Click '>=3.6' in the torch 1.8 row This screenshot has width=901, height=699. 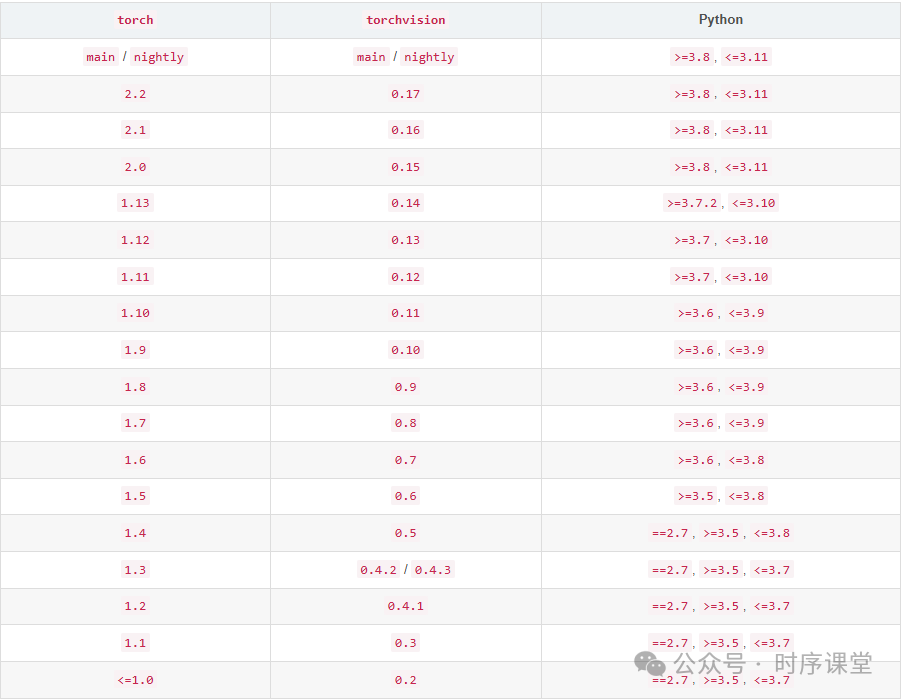coord(695,387)
